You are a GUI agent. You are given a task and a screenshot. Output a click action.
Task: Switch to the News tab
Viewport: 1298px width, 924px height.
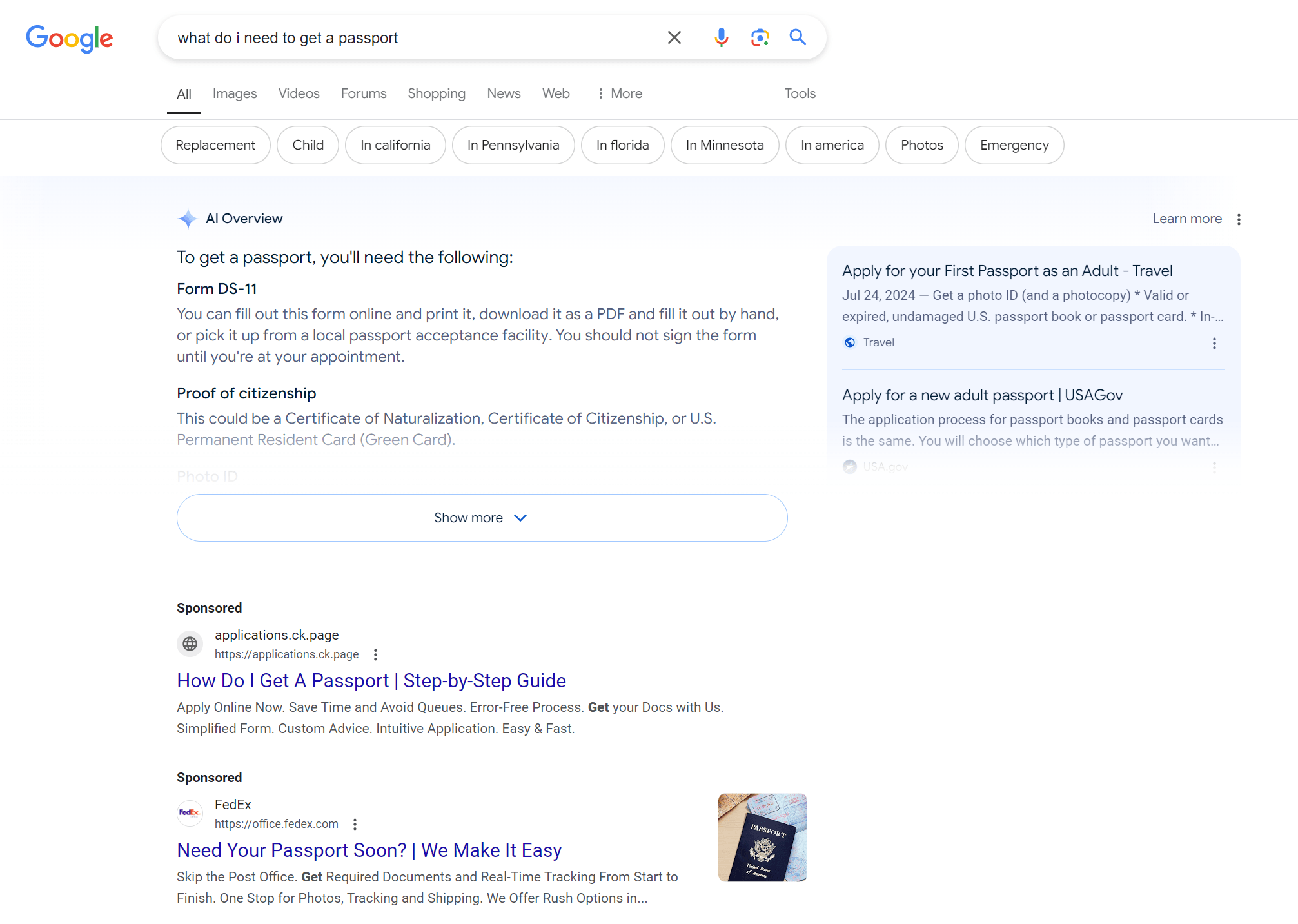(x=504, y=93)
